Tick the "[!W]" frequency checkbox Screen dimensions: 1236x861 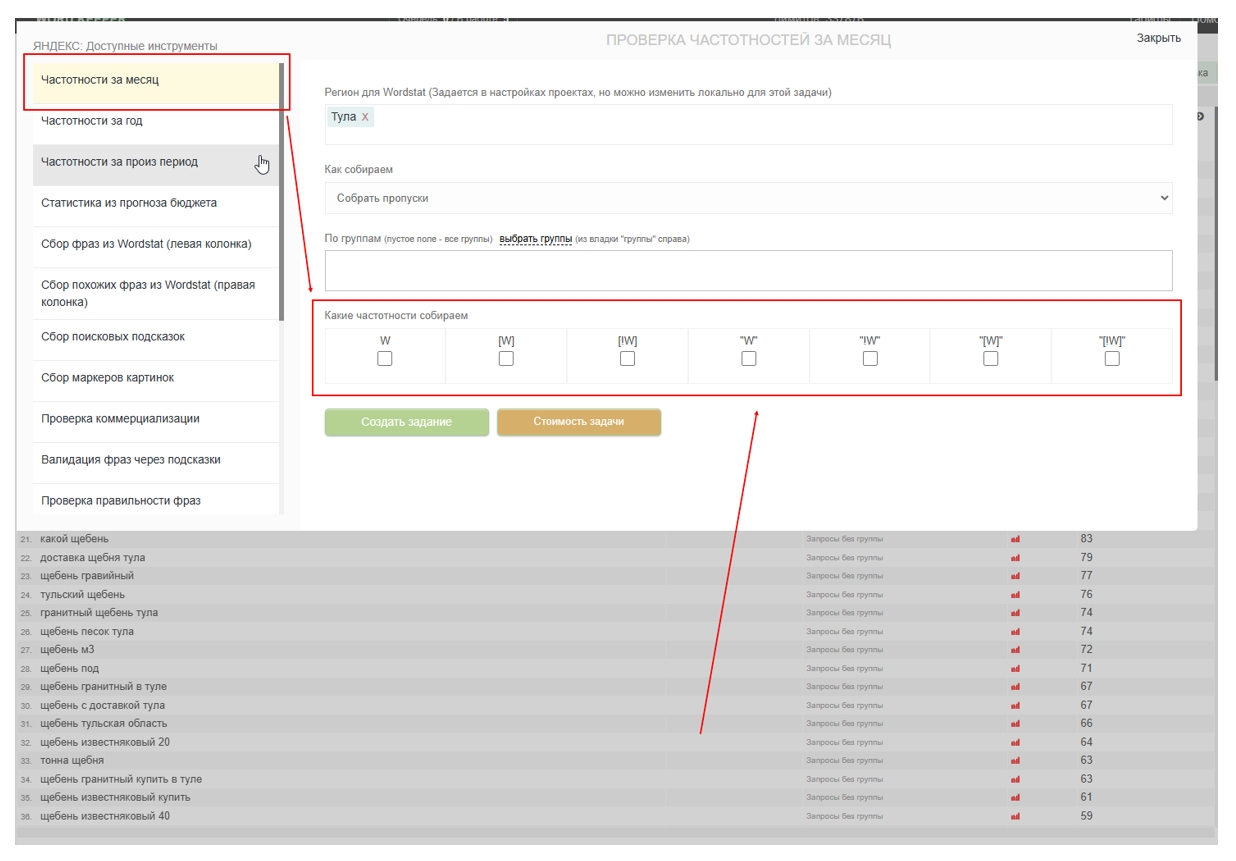click(1112, 358)
